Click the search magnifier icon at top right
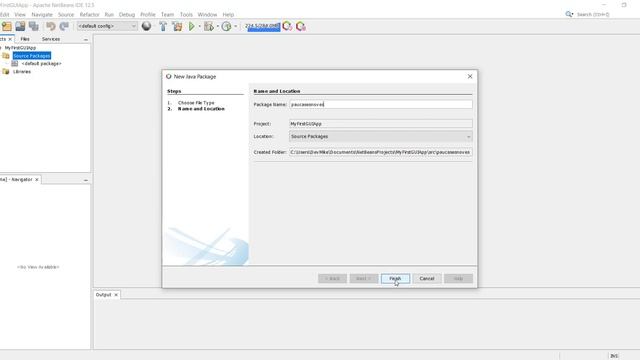 (x=569, y=14)
